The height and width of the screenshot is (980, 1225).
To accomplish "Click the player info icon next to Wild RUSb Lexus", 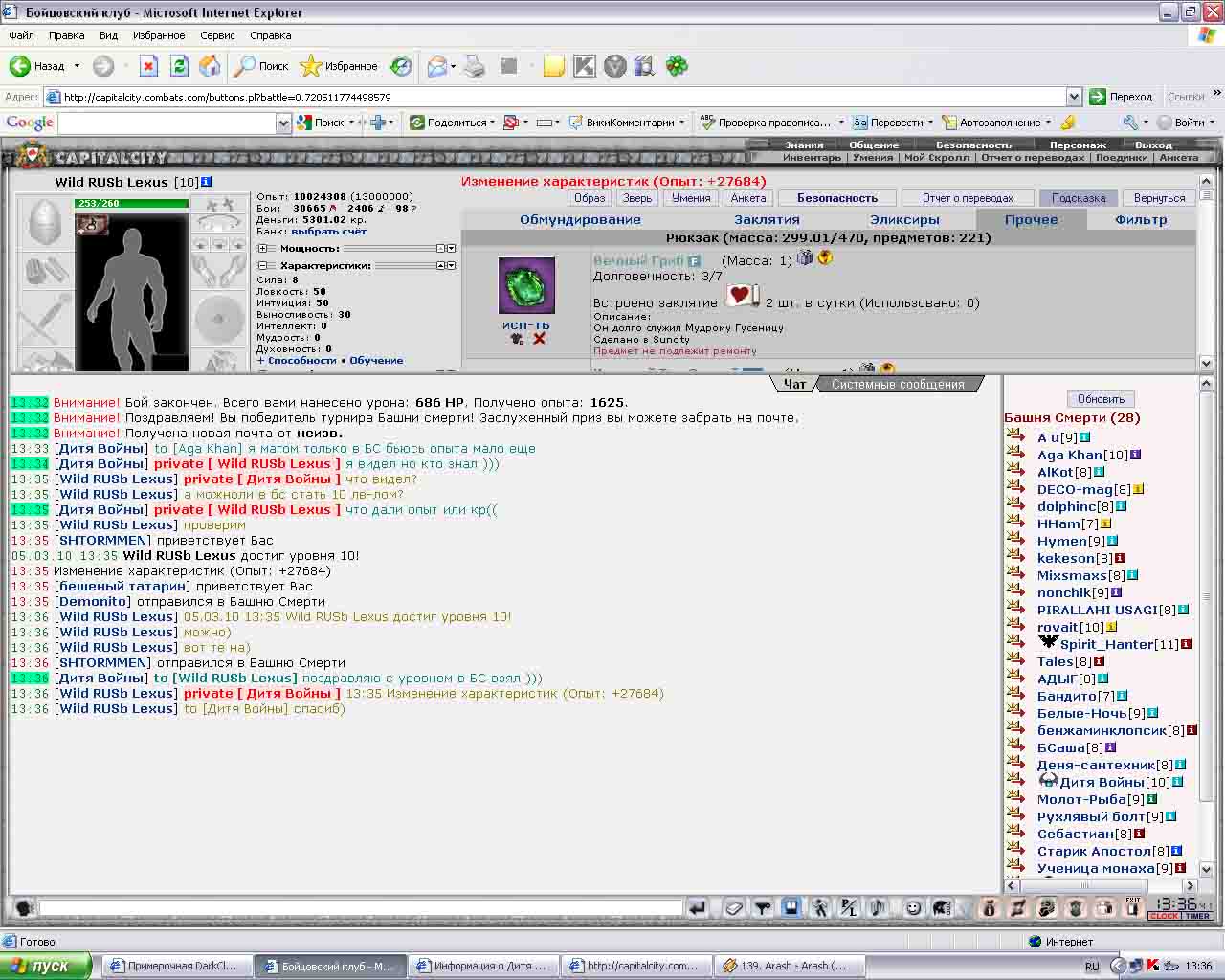I will pyautogui.click(x=207, y=182).
